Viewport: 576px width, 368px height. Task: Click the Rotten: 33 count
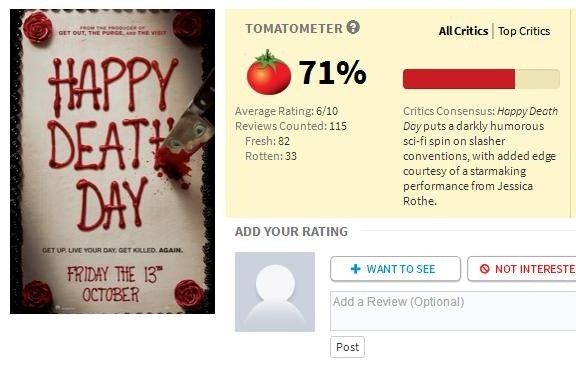point(271,156)
